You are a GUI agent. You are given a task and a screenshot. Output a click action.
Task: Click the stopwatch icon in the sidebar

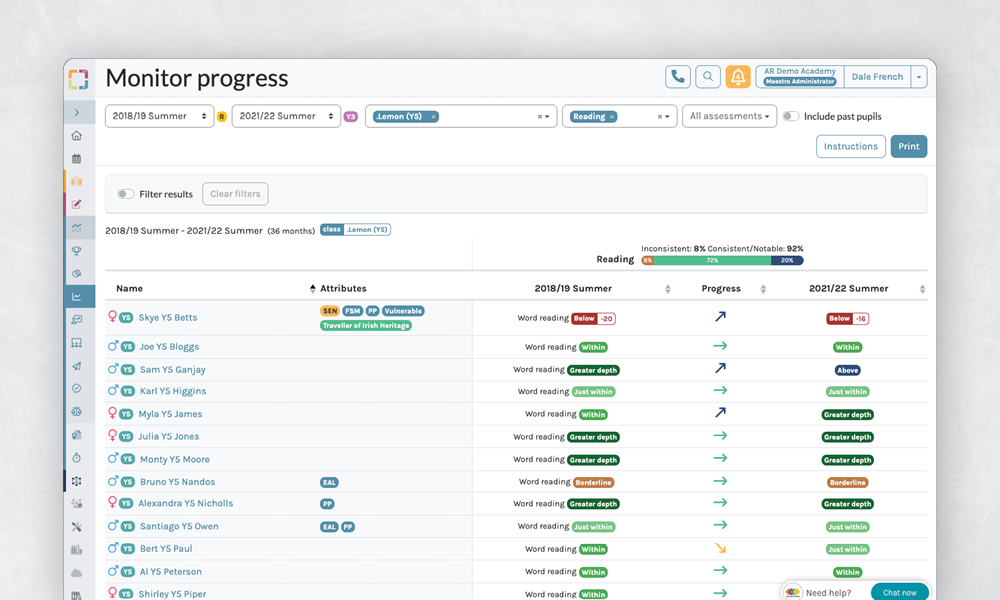pos(77,457)
